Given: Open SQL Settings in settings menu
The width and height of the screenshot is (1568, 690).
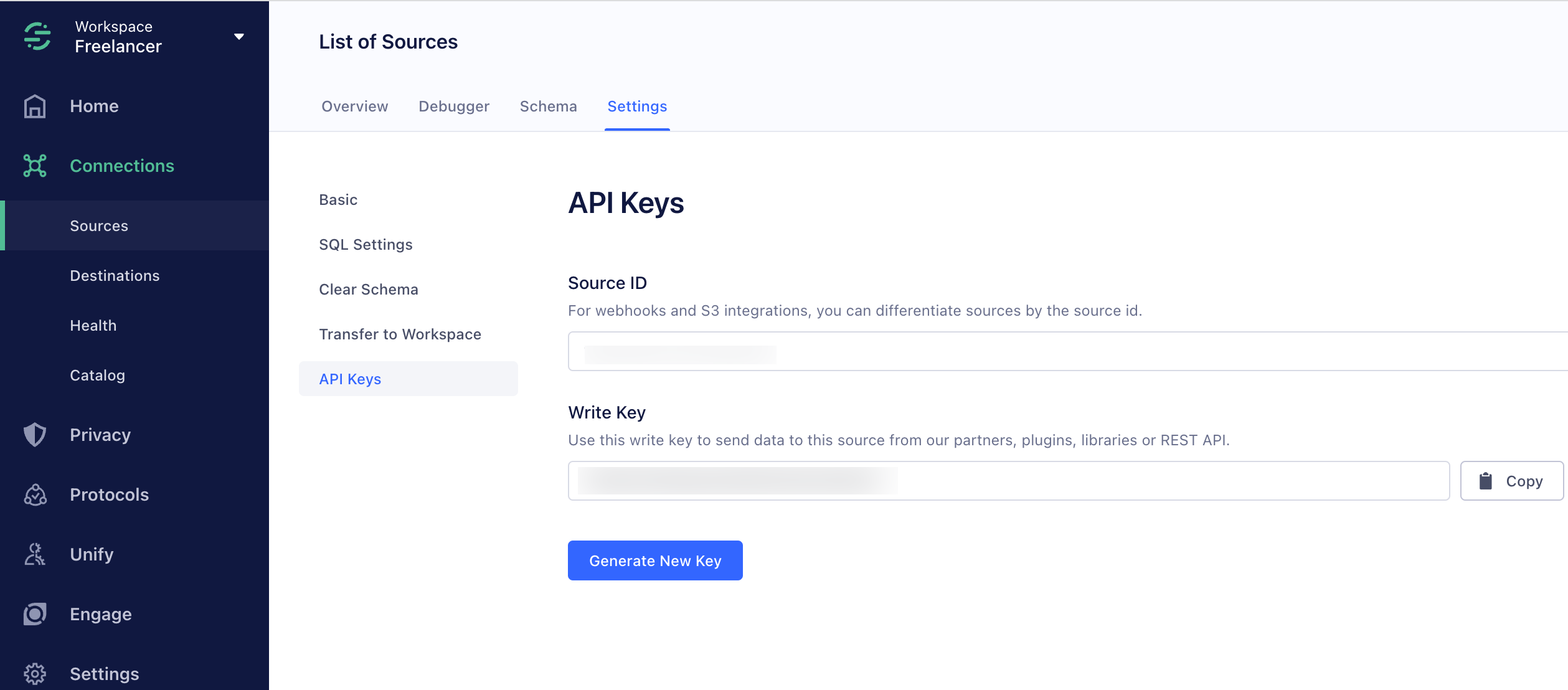Looking at the screenshot, I should 366,245.
